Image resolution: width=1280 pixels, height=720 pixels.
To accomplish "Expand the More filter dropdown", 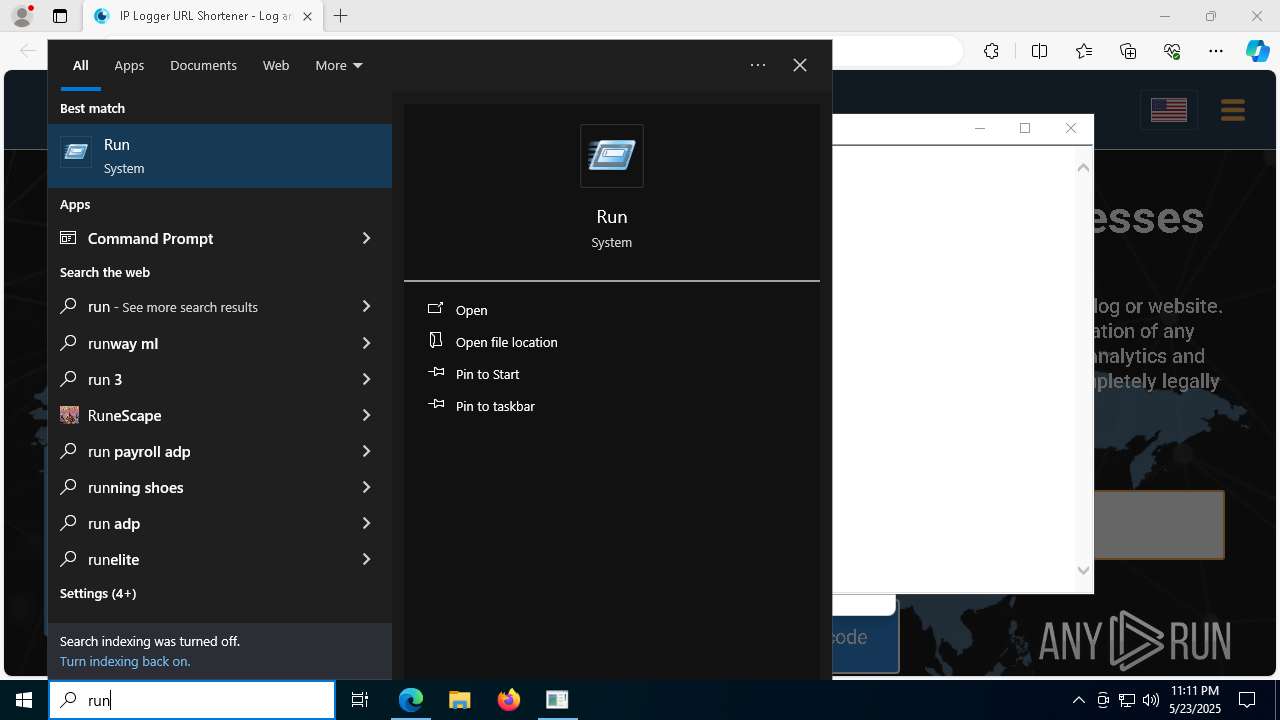I will click(339, 65).
